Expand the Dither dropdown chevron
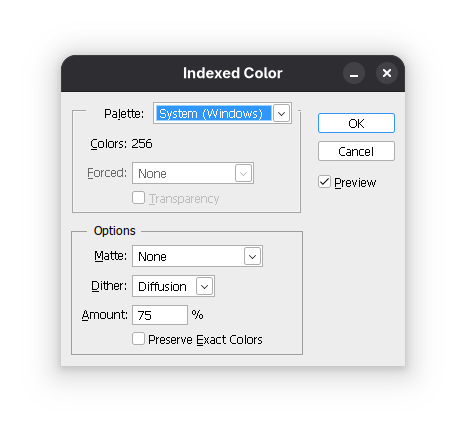The height and width of the screenshot is (433, 466). [204, 286]
